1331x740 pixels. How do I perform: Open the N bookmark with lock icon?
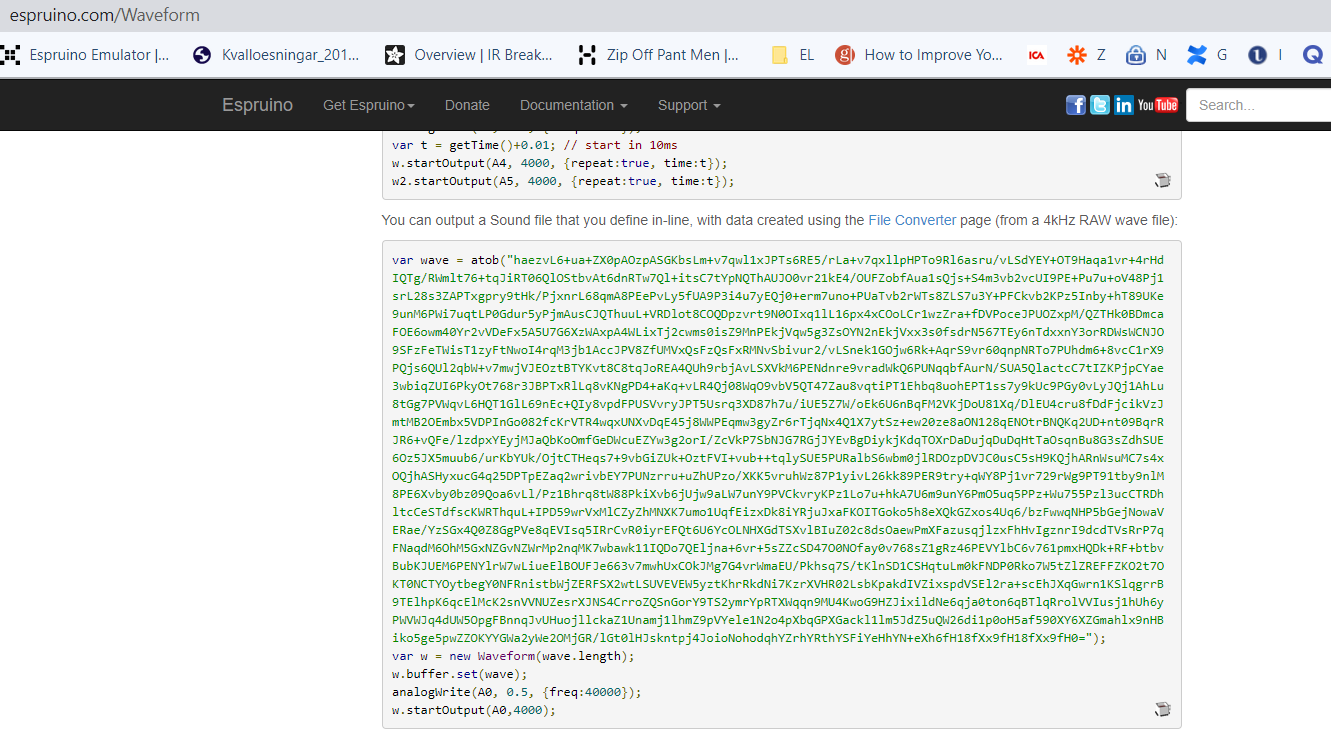click(1146, 55)
